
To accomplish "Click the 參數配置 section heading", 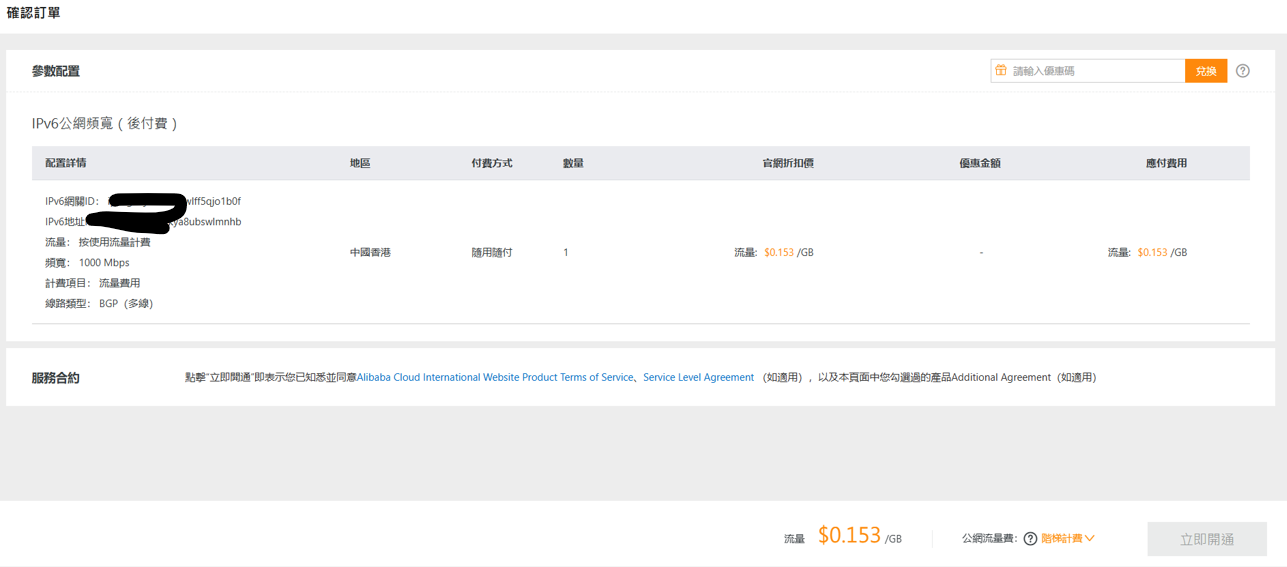I will tap(56, 72).
